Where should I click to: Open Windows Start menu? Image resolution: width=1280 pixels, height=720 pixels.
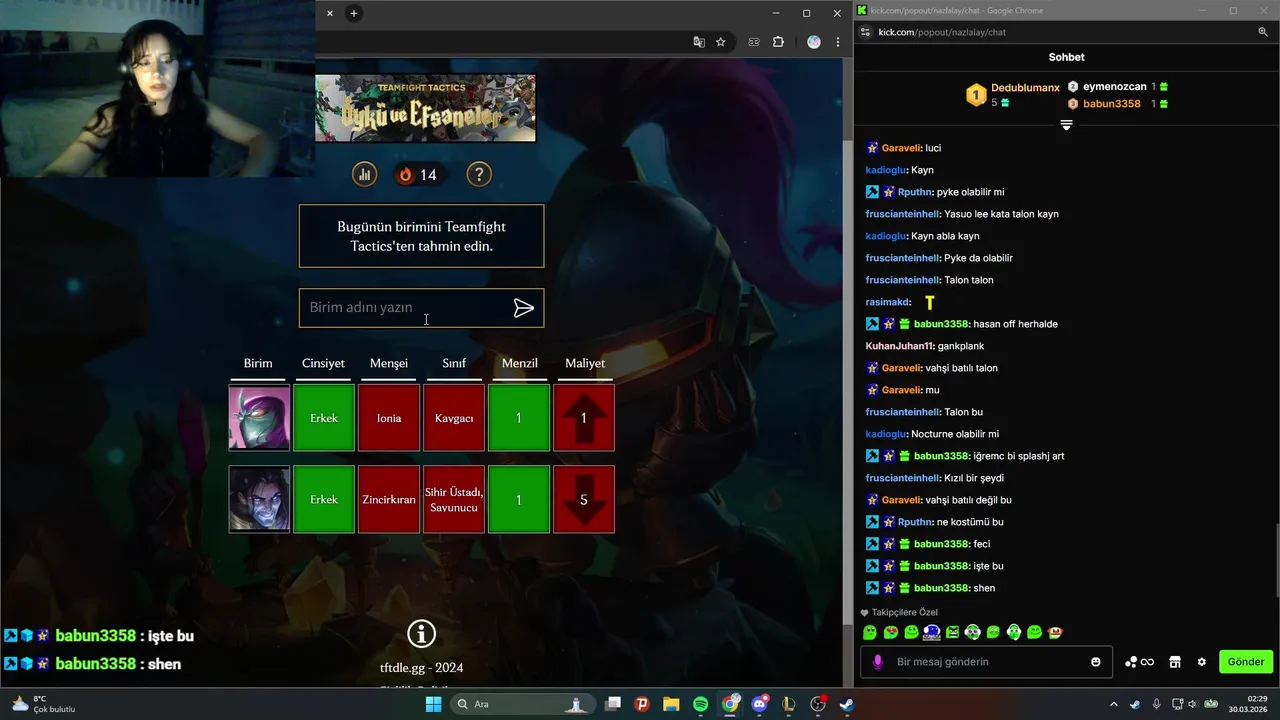click(x=433, y=704)
